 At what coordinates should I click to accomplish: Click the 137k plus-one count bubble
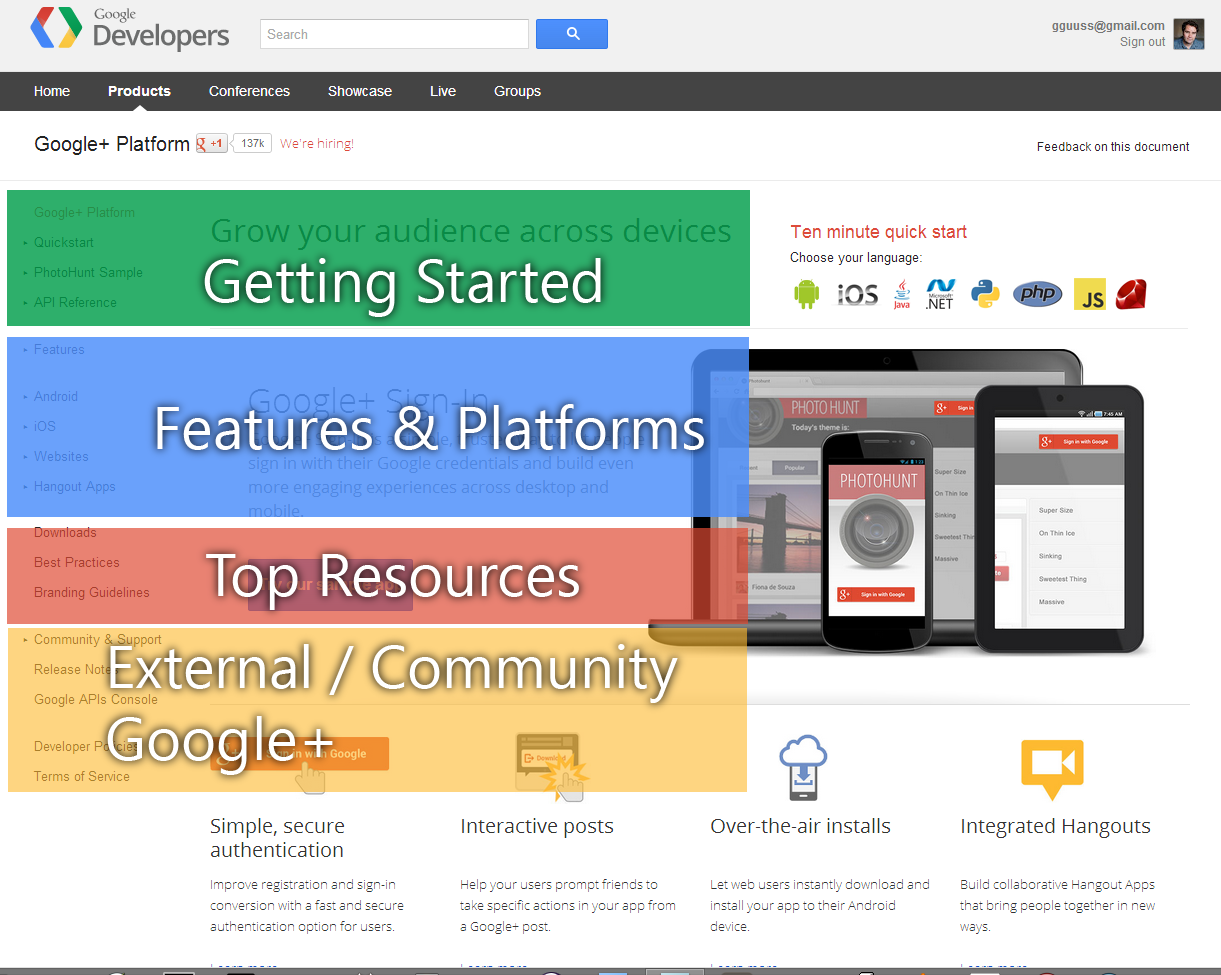coord(253,143)
